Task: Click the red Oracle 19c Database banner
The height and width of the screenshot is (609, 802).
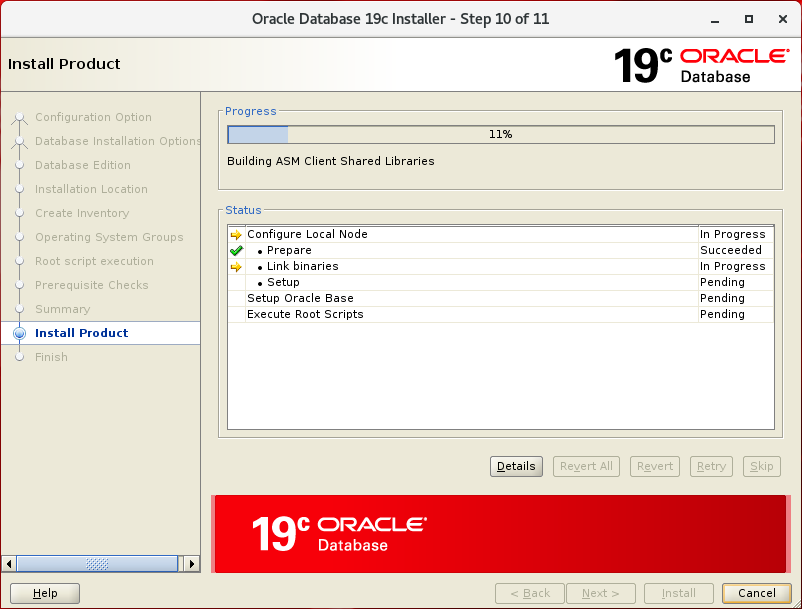Action: point(500,534)
